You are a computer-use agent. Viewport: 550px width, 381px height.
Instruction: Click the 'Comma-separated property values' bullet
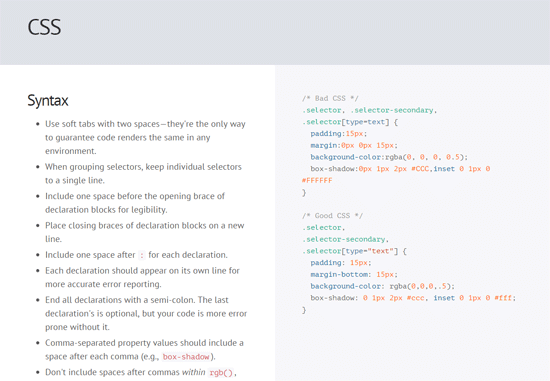[x=144, y=349]
